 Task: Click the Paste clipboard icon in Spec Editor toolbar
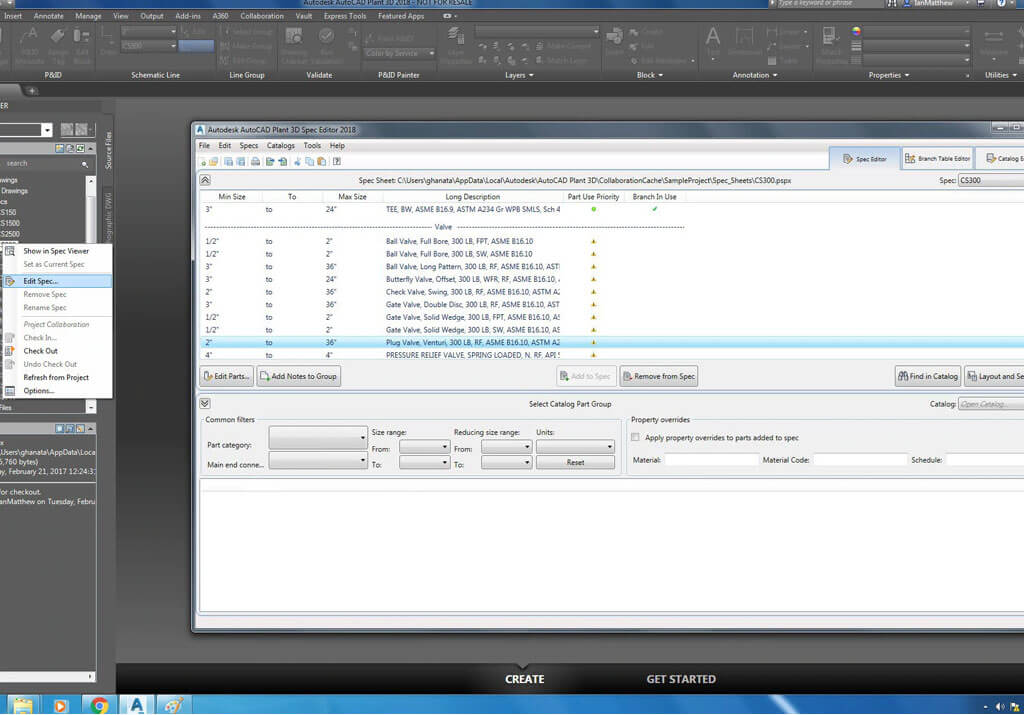[322, 162]
